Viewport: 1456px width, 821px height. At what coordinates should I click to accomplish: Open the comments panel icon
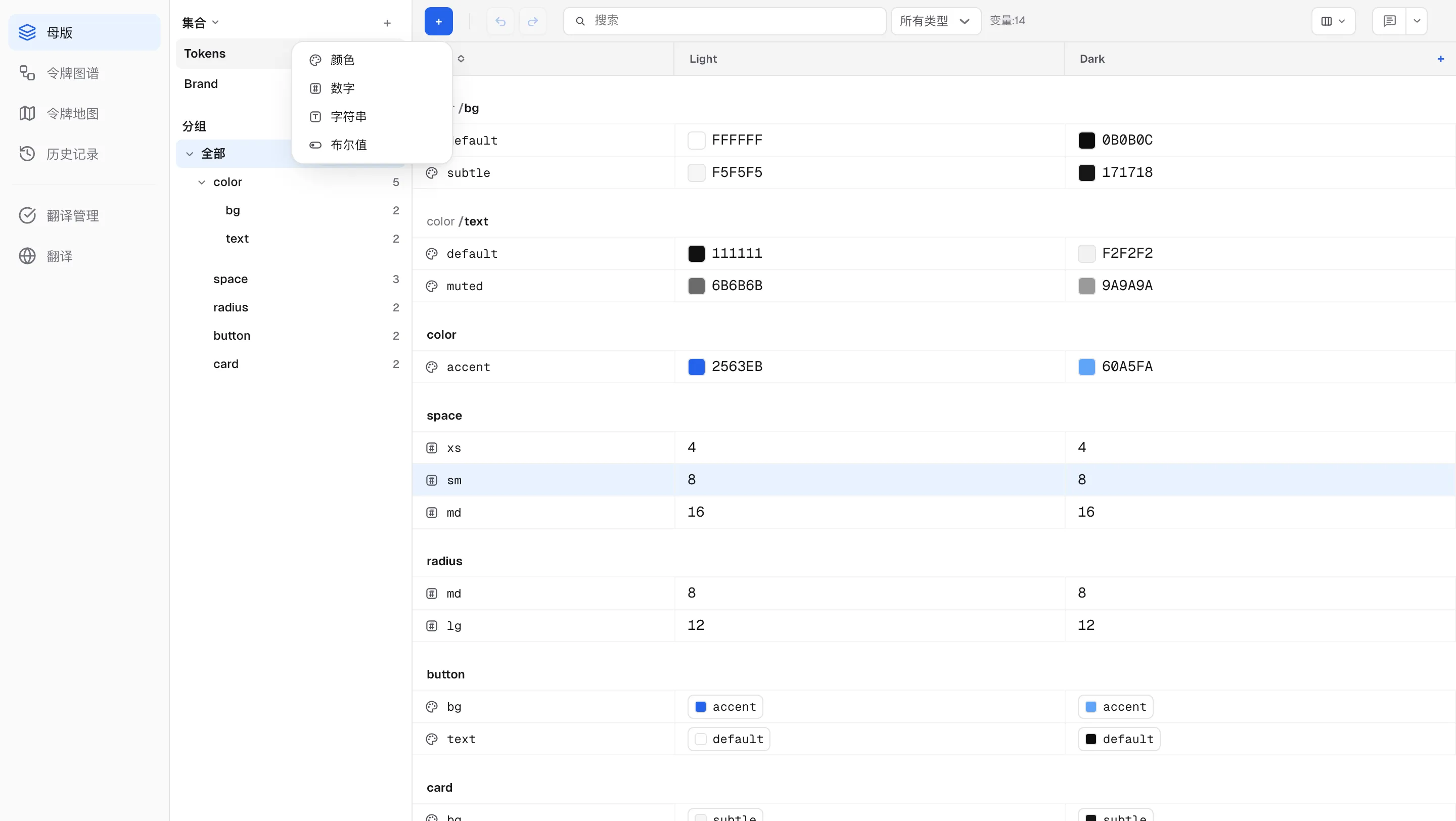(1389, 21)
